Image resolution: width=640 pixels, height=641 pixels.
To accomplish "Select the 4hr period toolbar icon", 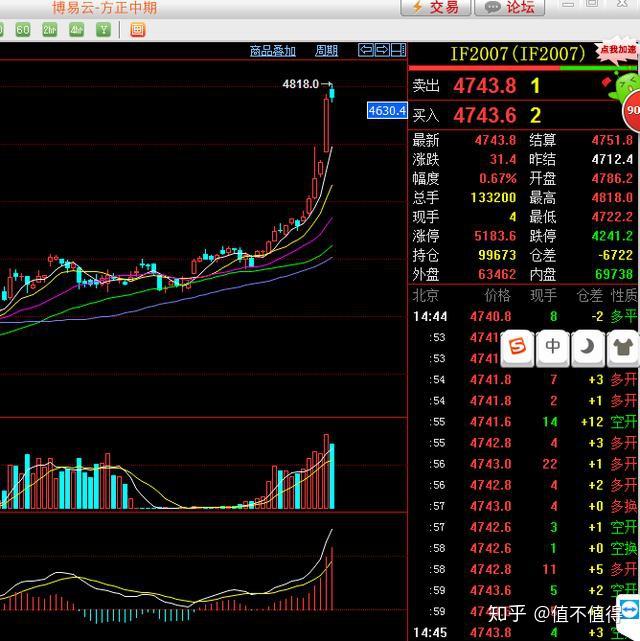I will tap(76, 30).
